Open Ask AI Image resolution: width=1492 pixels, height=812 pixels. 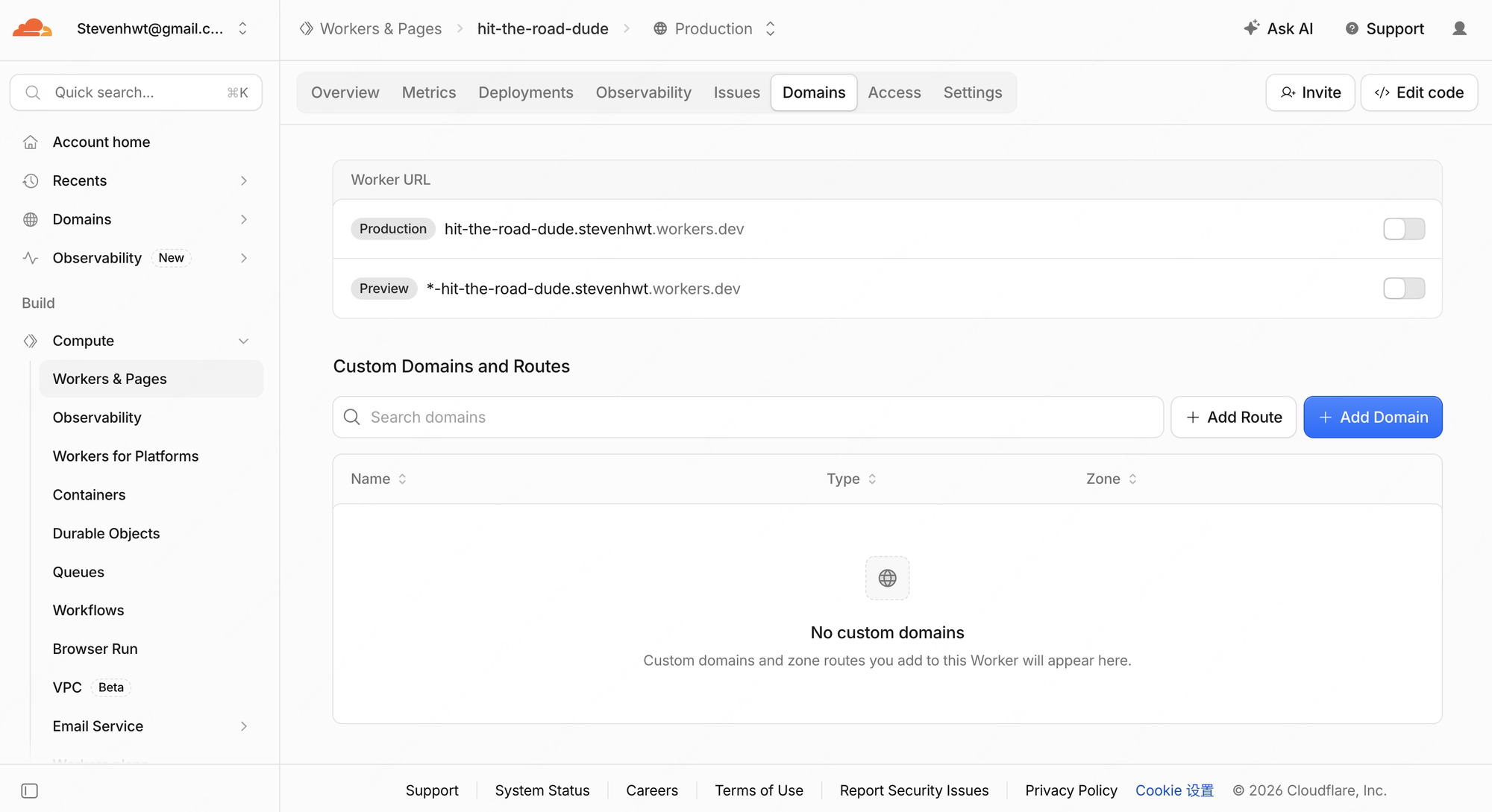click(1279, 28)
